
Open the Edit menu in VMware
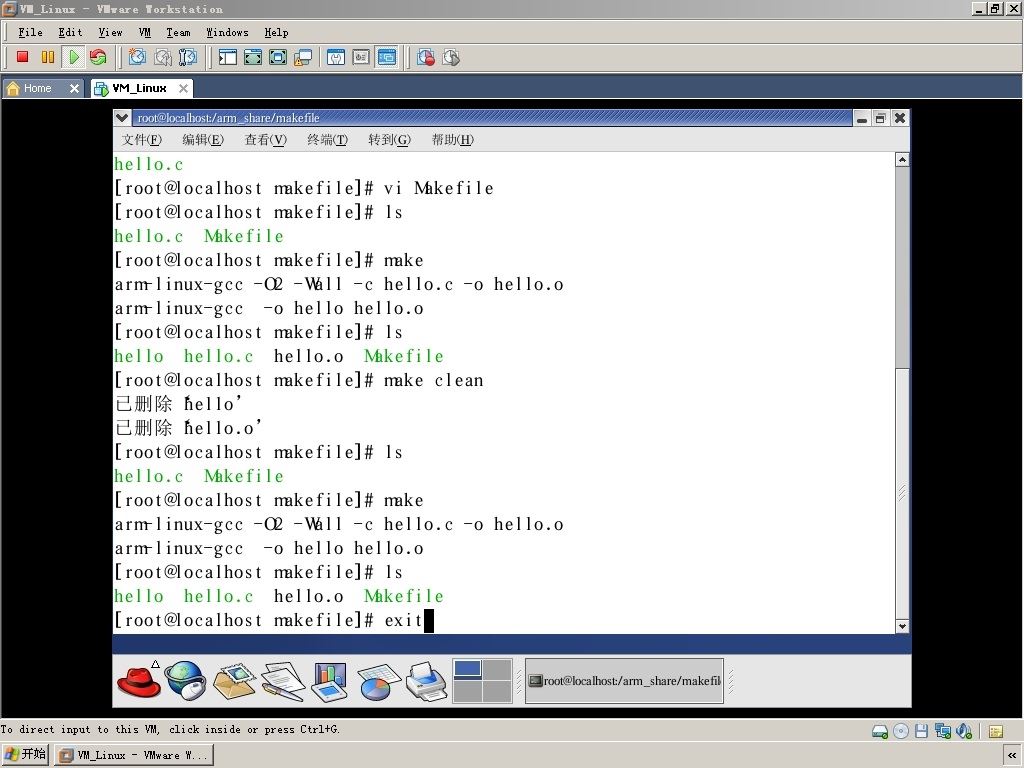coord(70,32)
